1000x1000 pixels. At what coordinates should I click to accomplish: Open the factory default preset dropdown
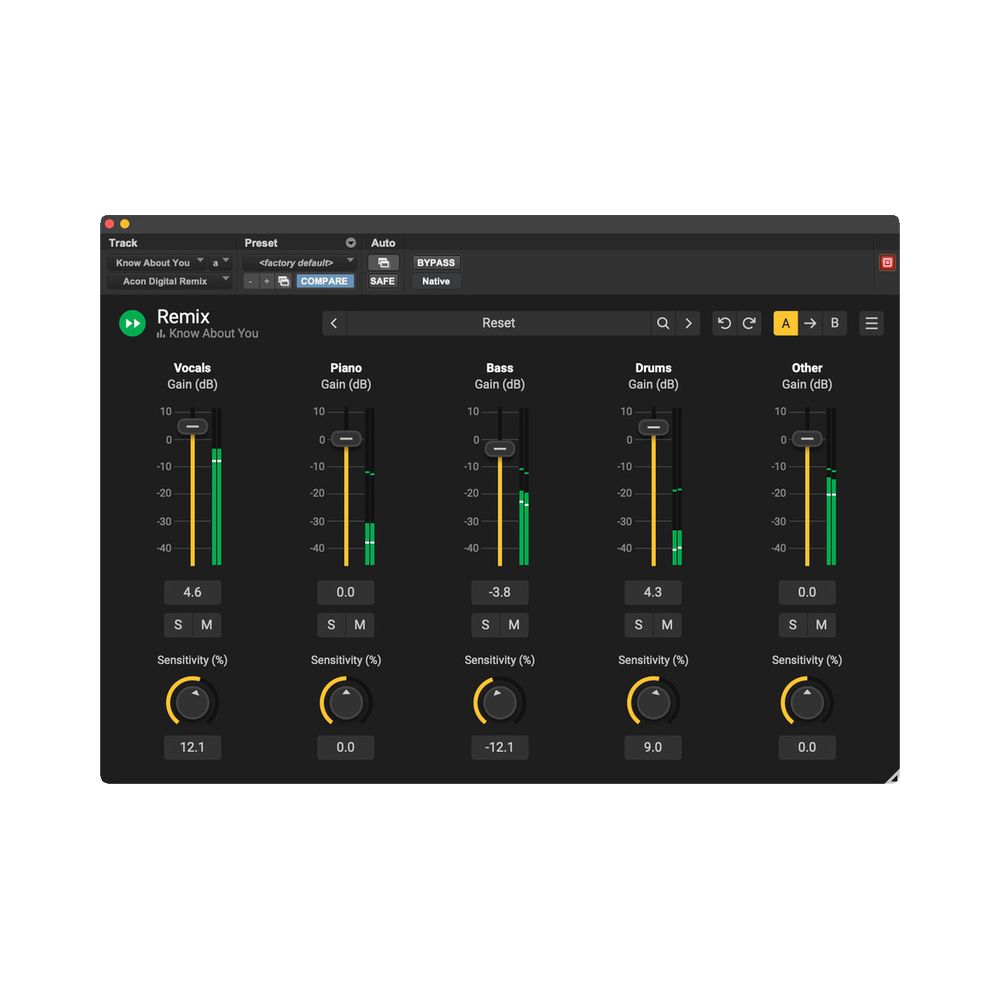pyautogui.click(x=300, y=263)
